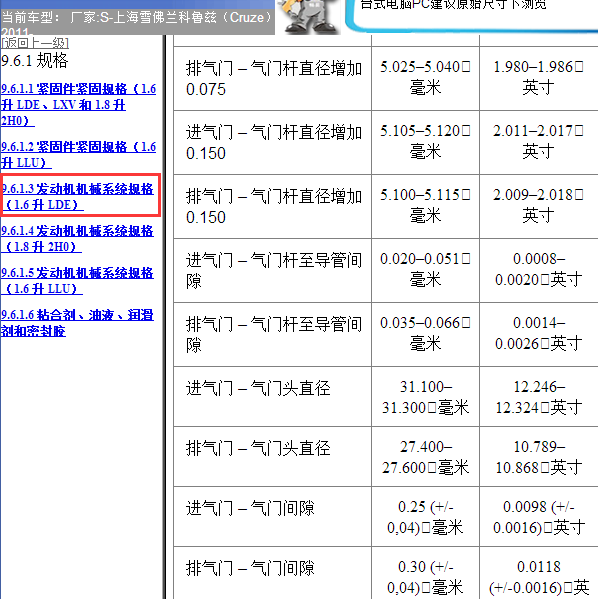598x599 pixels.
Task: Select value 0.0008–0.0020 英寸
Action: click(x=538, y=269)
